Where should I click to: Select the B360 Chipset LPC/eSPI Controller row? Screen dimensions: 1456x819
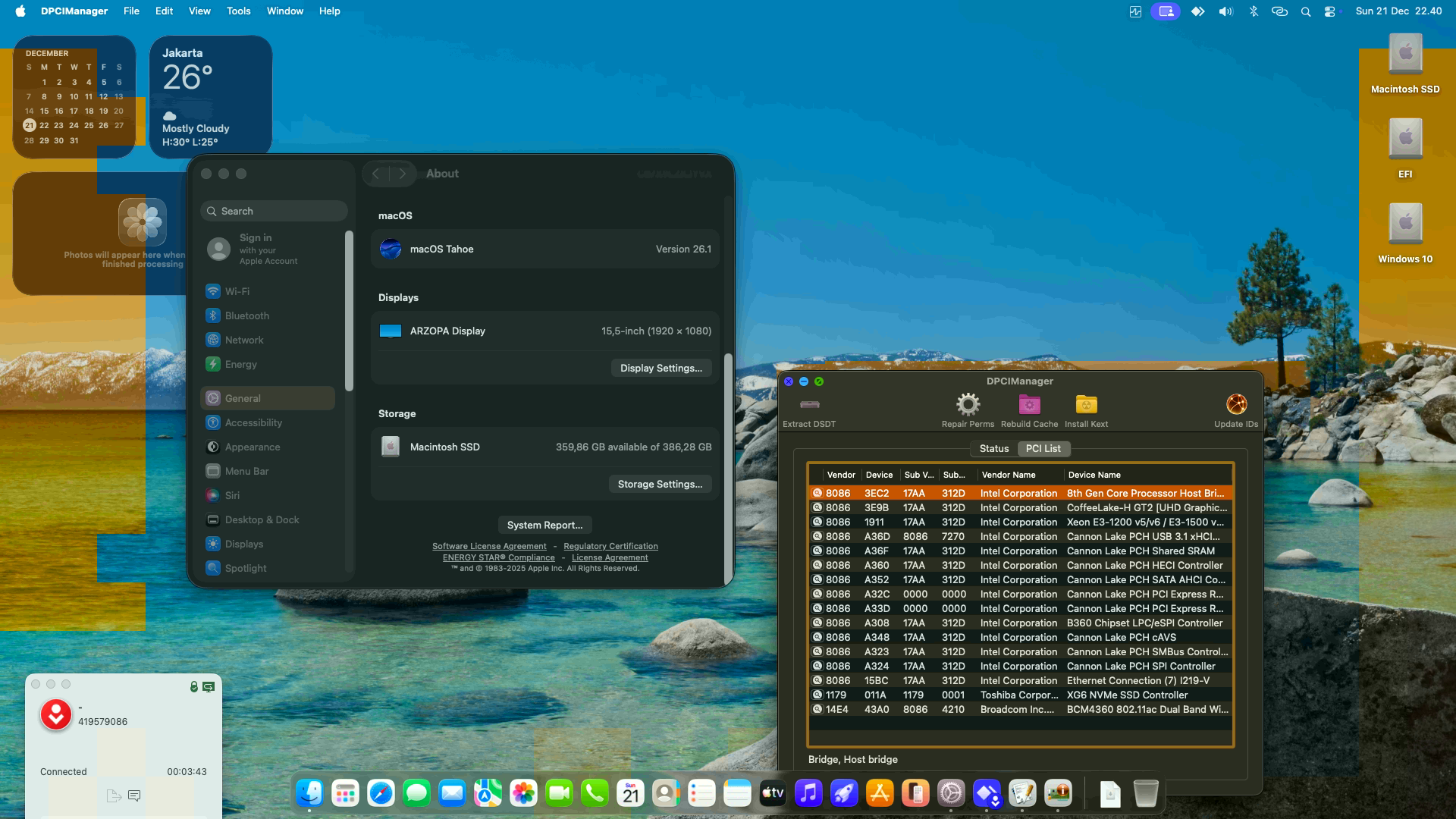coord(1021,623)
